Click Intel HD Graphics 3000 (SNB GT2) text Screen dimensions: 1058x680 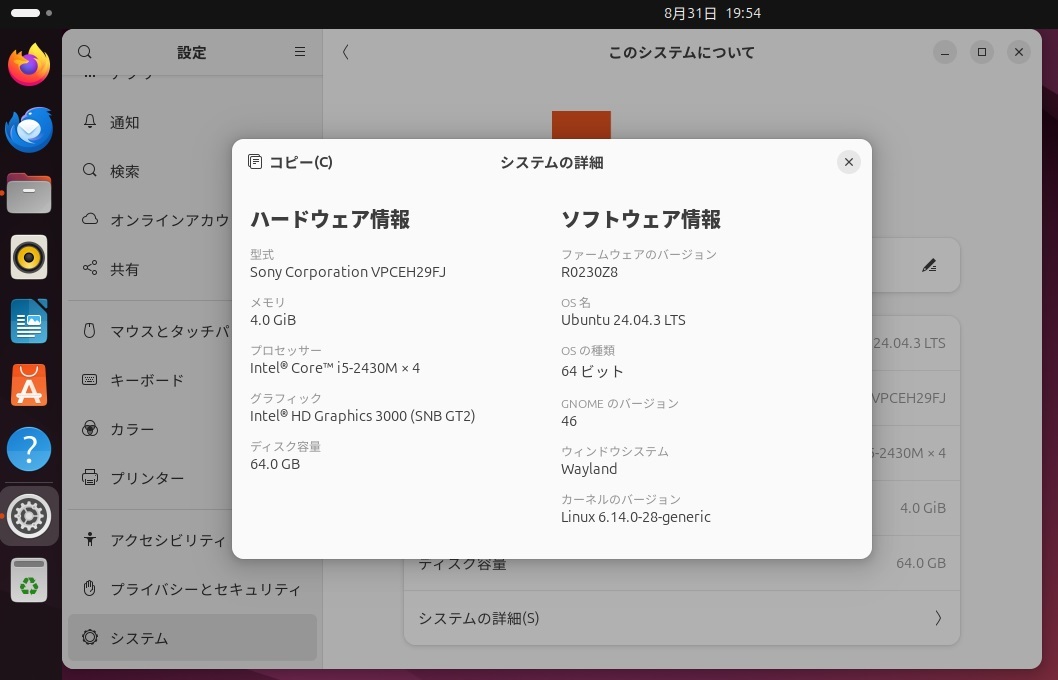click(x=362, y=416)
